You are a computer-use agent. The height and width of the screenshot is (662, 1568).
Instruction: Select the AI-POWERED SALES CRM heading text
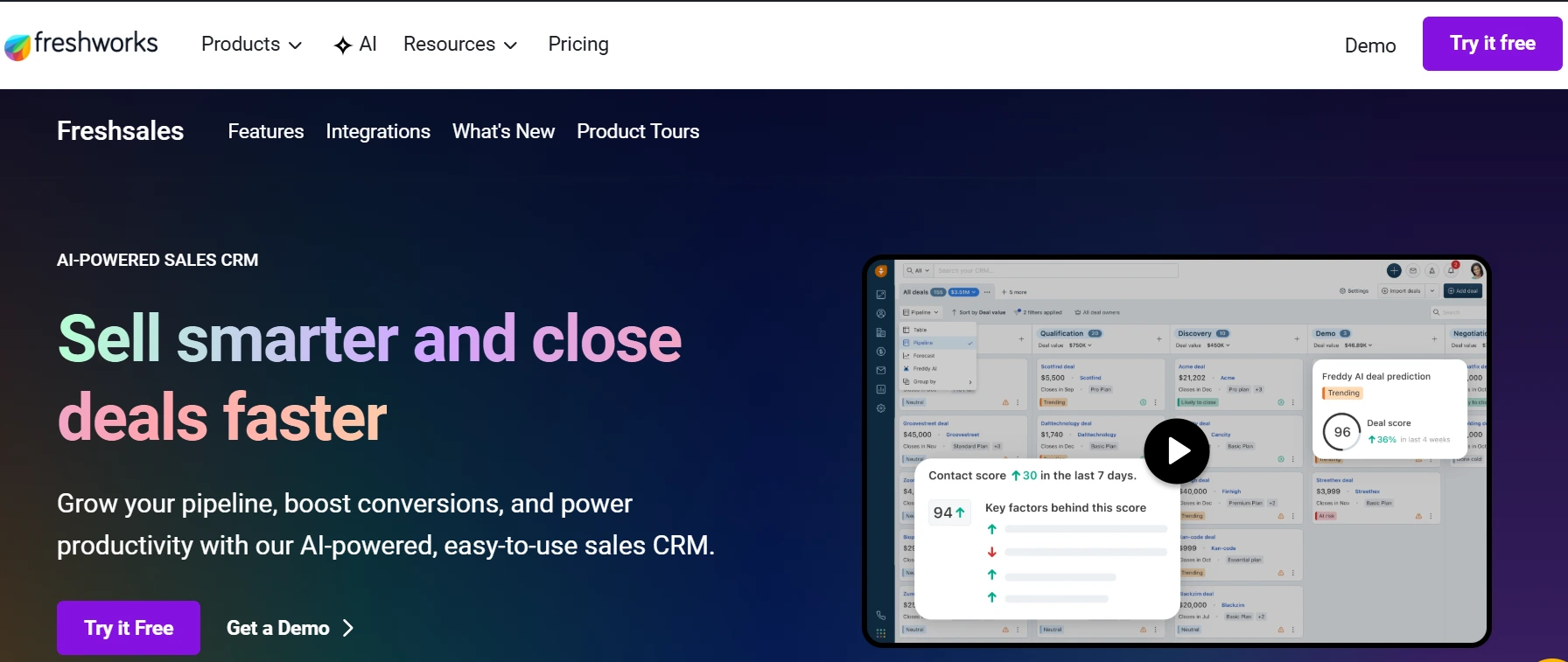157,260
